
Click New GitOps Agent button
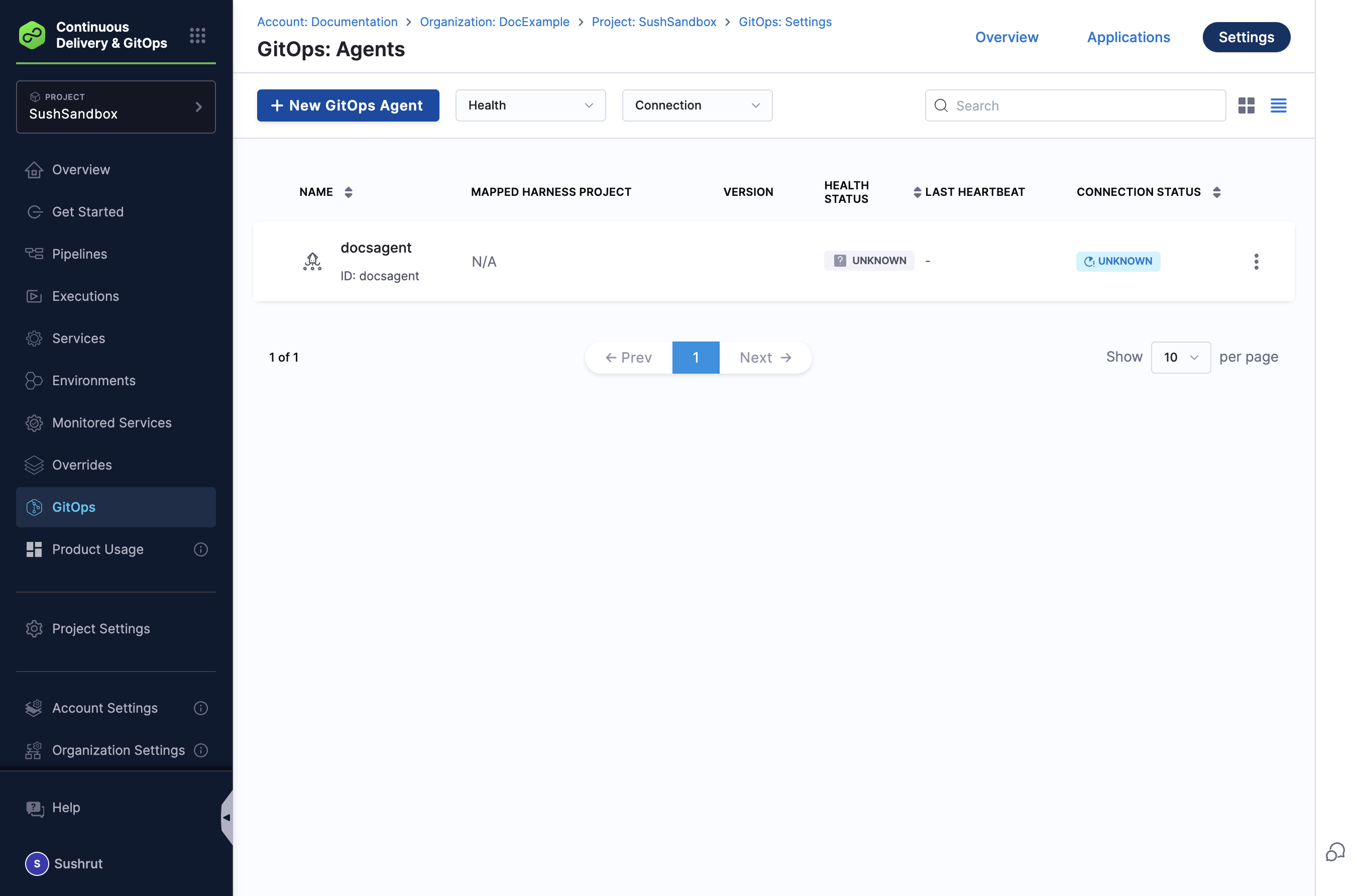pos(348,105)
